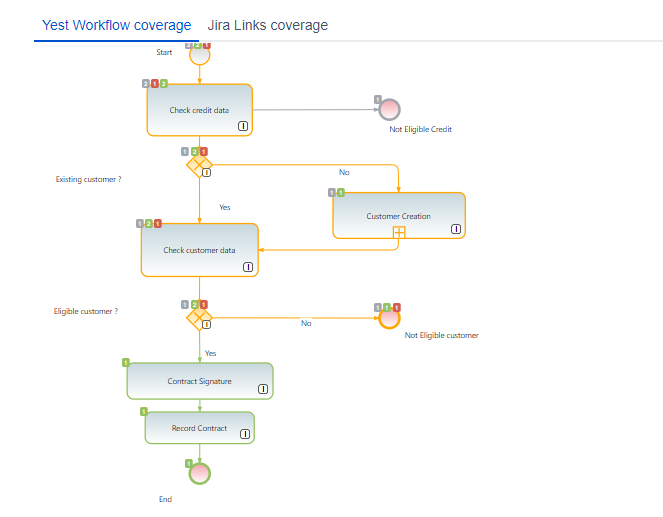Expand the Customer Creation sub-process plus marker
This screenshot has height=517, width=663.
pyautogui.click(x=399, y=232)
